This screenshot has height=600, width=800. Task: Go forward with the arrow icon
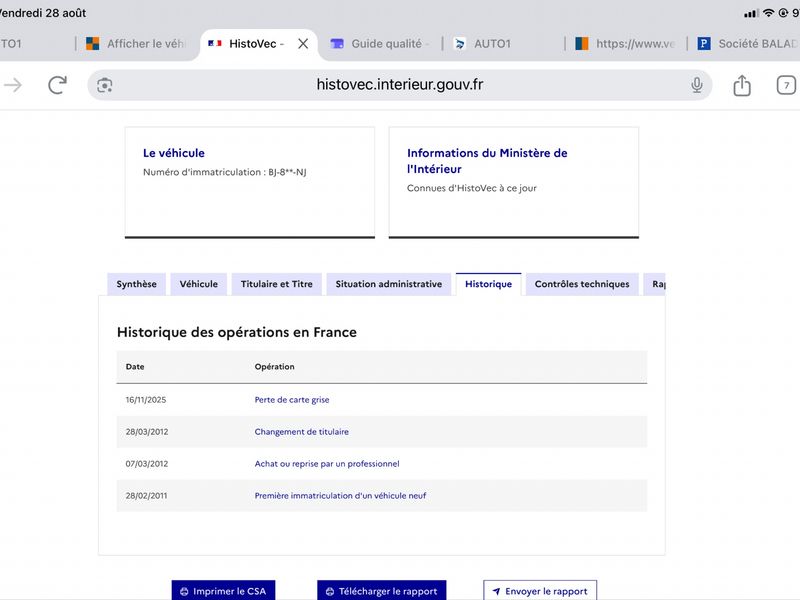point(14,85)
